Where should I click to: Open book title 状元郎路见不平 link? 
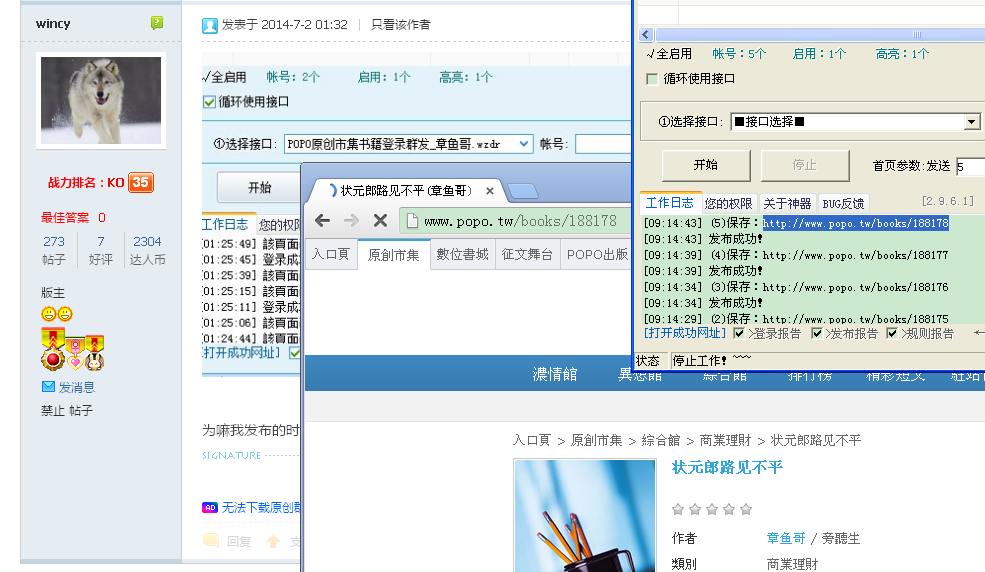point(727,467)
